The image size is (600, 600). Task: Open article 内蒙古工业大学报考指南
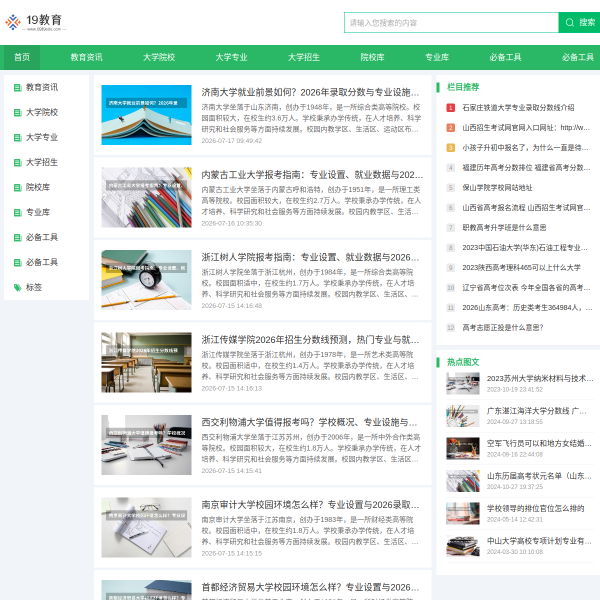click(312, 175)
